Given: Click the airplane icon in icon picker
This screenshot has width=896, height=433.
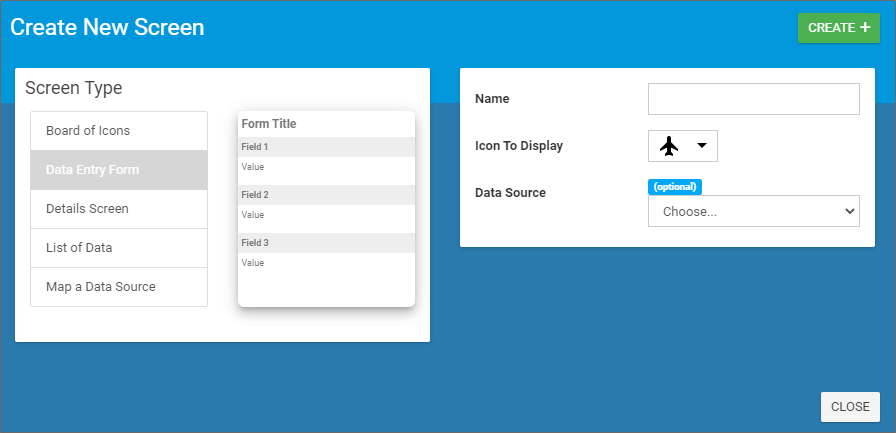Looking at the screenshot, I should (x=669, y=146).
